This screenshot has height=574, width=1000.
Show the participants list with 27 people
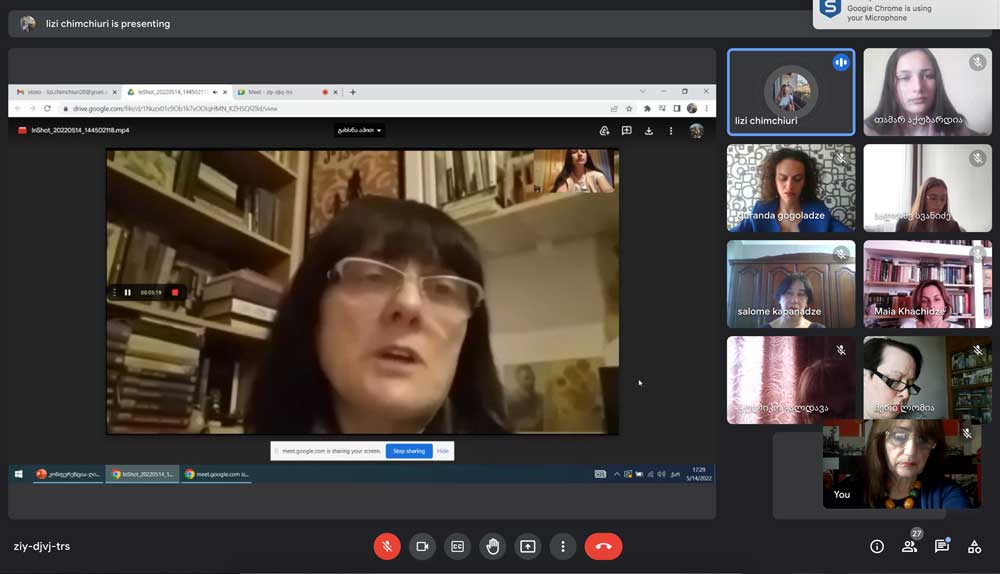click(x=909, y=546)
